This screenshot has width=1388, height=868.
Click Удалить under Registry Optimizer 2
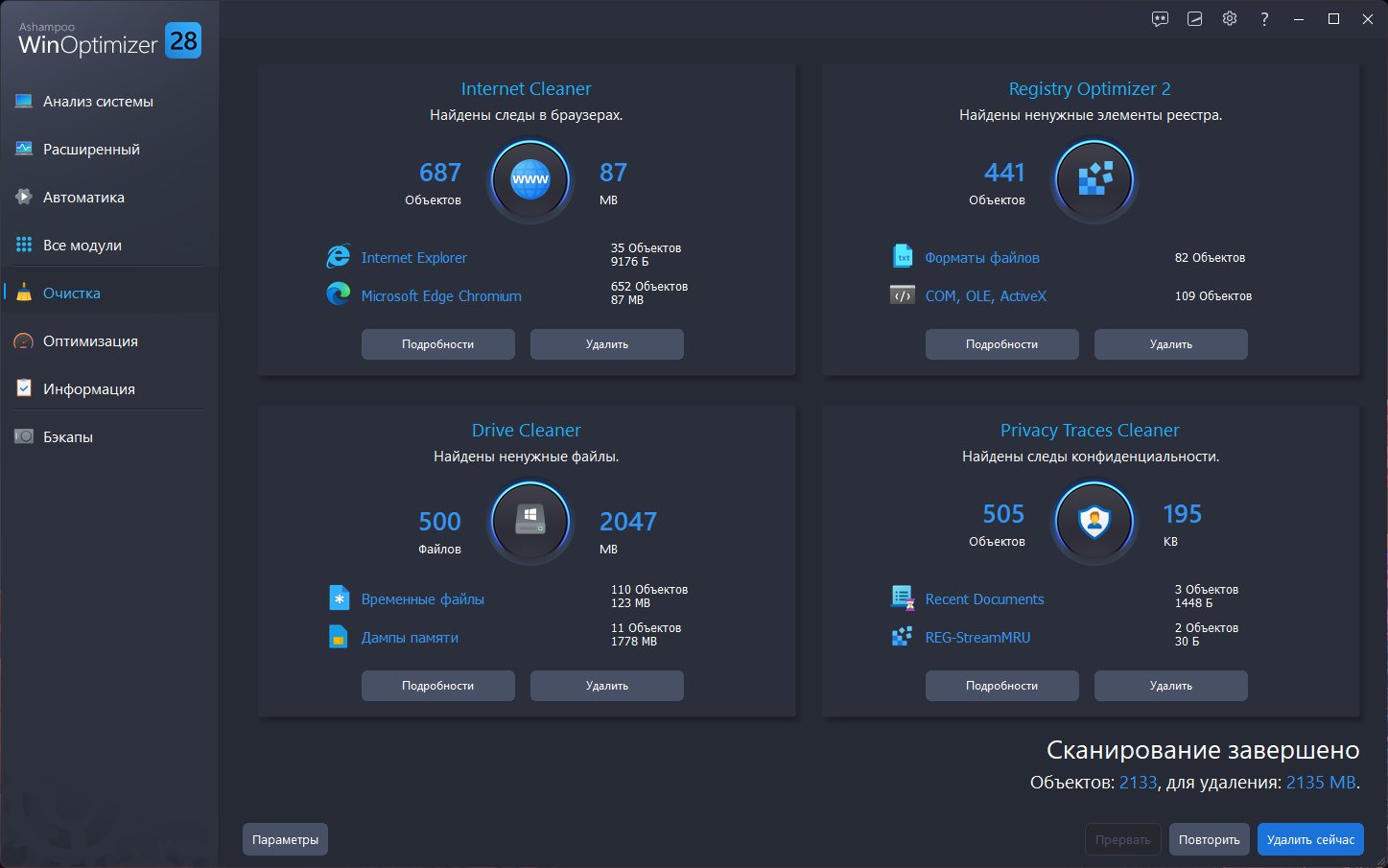point(1171,344)
